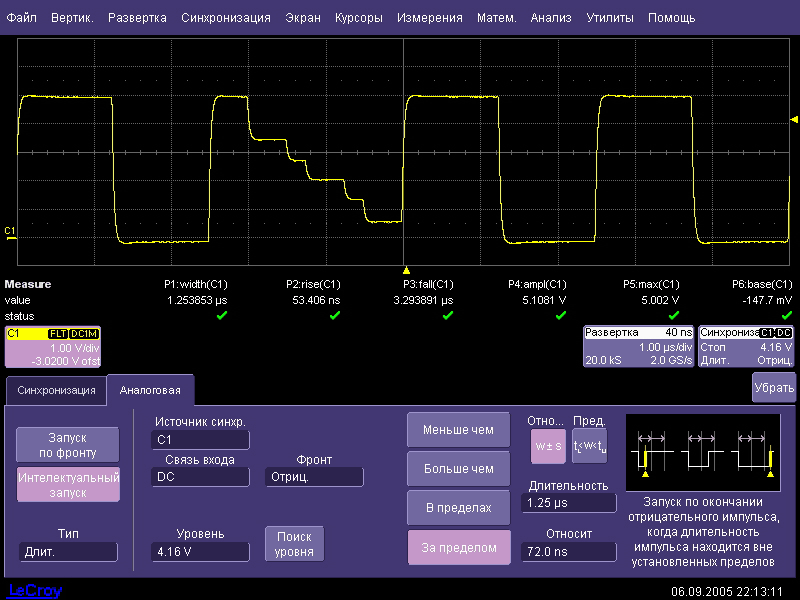Open the Синхронизация trigger descriptor box
Viewport: 800px width, 600px height.
click(746, 346)
